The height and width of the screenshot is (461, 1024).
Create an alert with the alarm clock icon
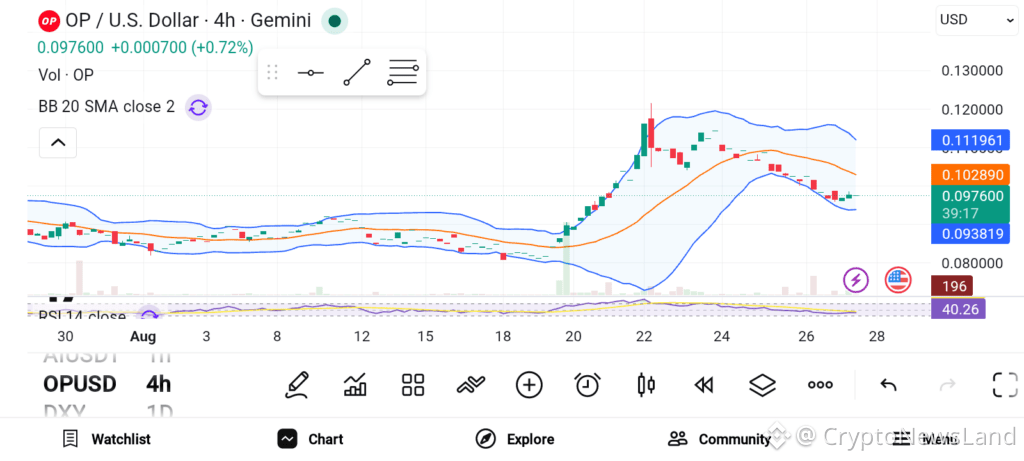(x=587, y=385)
